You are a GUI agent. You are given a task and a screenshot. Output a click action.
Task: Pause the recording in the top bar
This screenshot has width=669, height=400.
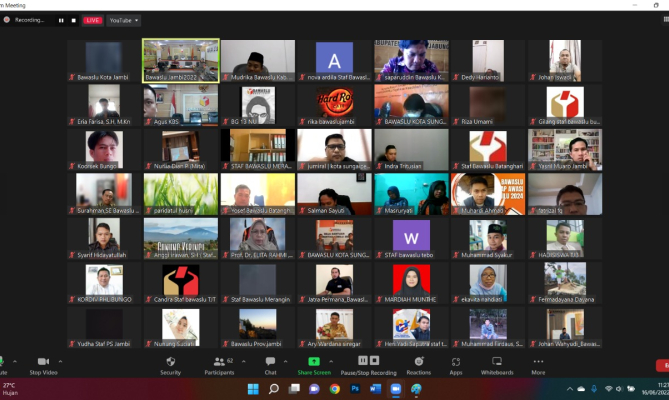(61, 20)
